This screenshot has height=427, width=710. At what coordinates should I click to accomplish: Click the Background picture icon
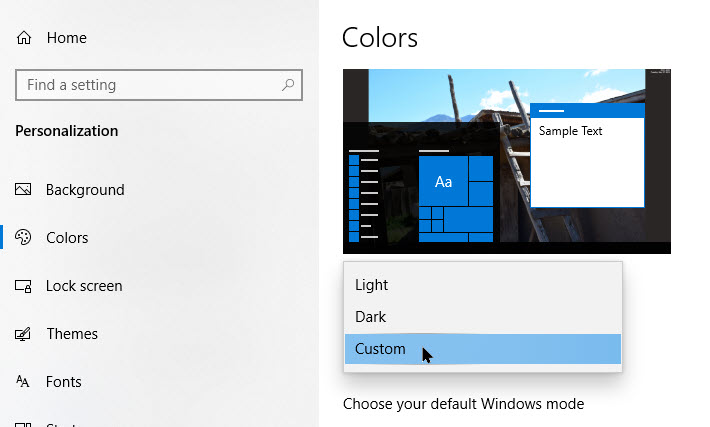click(23, 190)
